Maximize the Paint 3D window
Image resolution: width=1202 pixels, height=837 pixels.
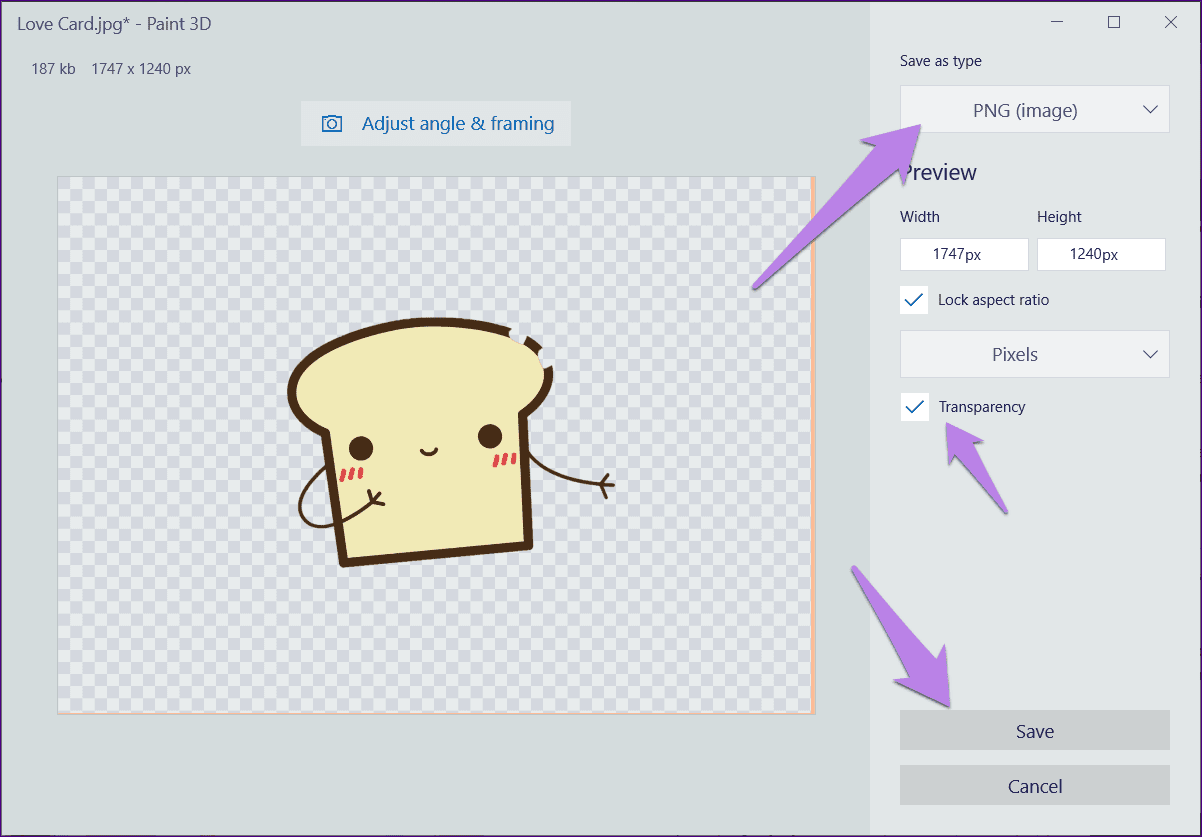(1114, 22)
